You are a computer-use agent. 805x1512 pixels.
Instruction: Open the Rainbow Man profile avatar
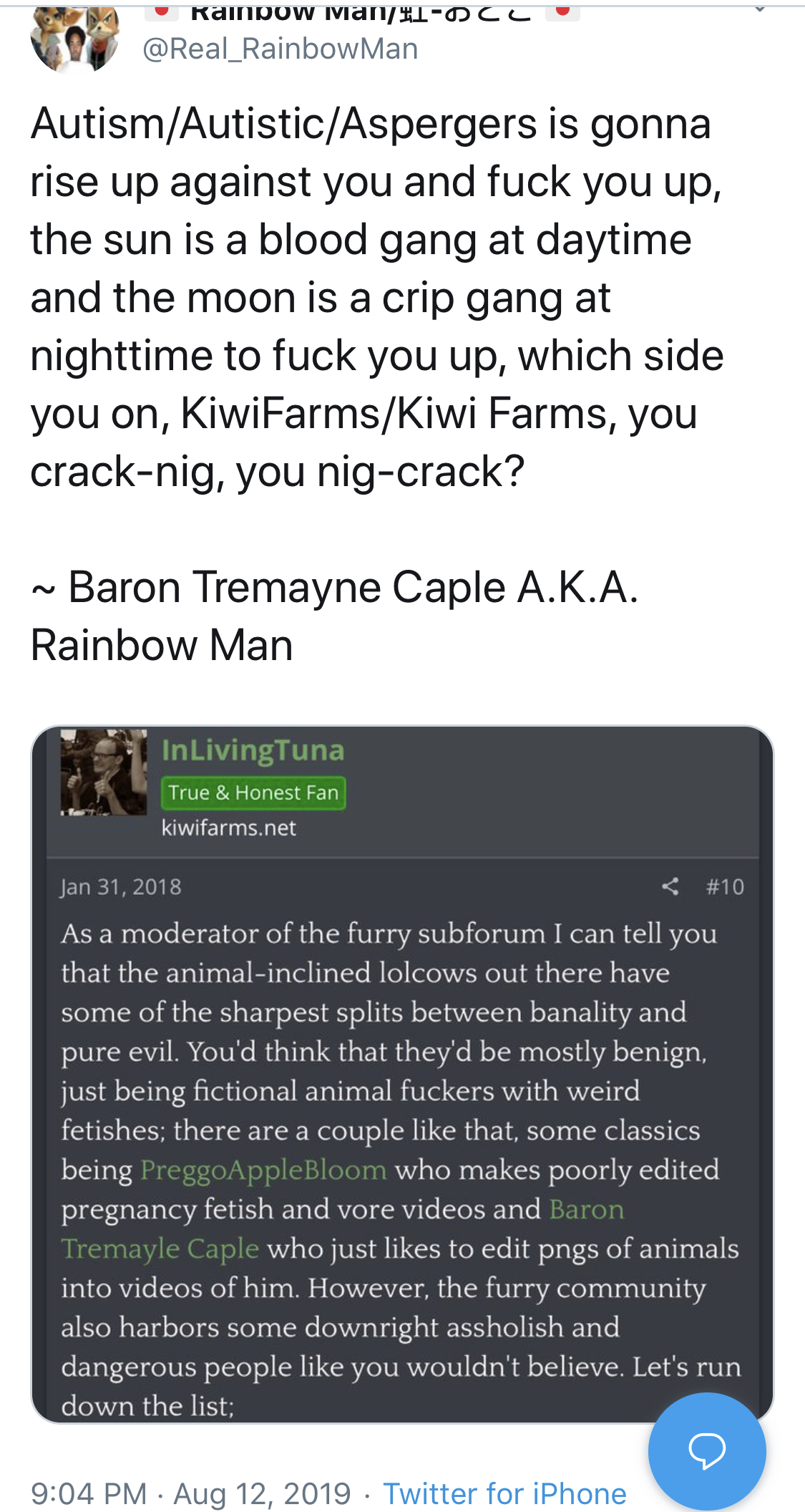[x=75, y=38]
